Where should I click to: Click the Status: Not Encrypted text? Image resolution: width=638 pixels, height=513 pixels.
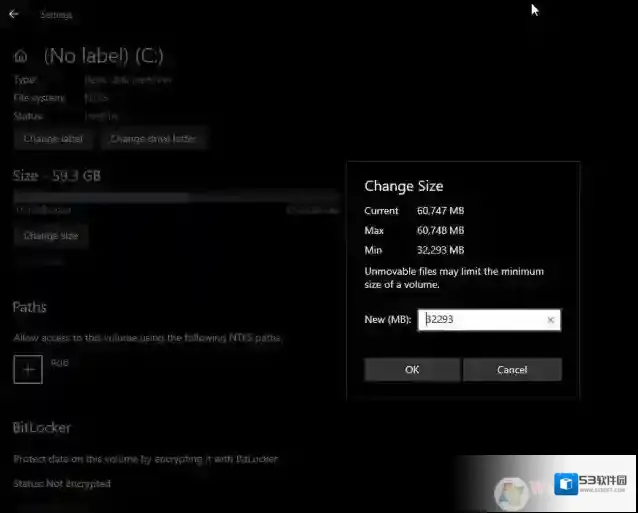click(x=62, y=483)
